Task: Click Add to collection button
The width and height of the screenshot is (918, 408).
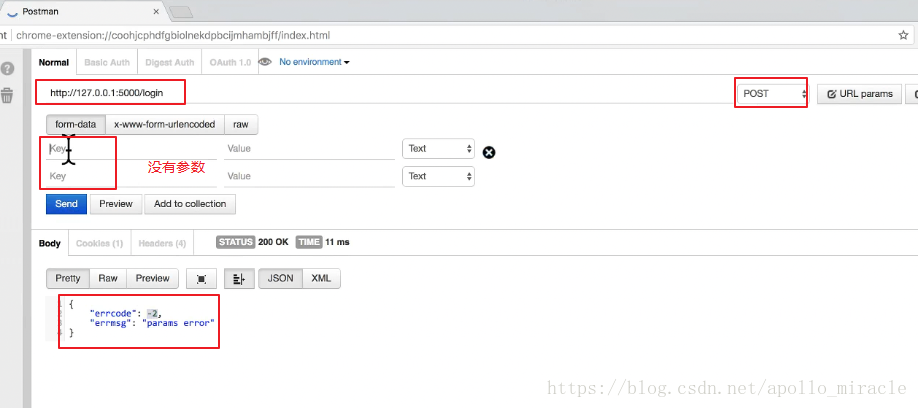Action: pyautogui.click(x=190, y=204)
